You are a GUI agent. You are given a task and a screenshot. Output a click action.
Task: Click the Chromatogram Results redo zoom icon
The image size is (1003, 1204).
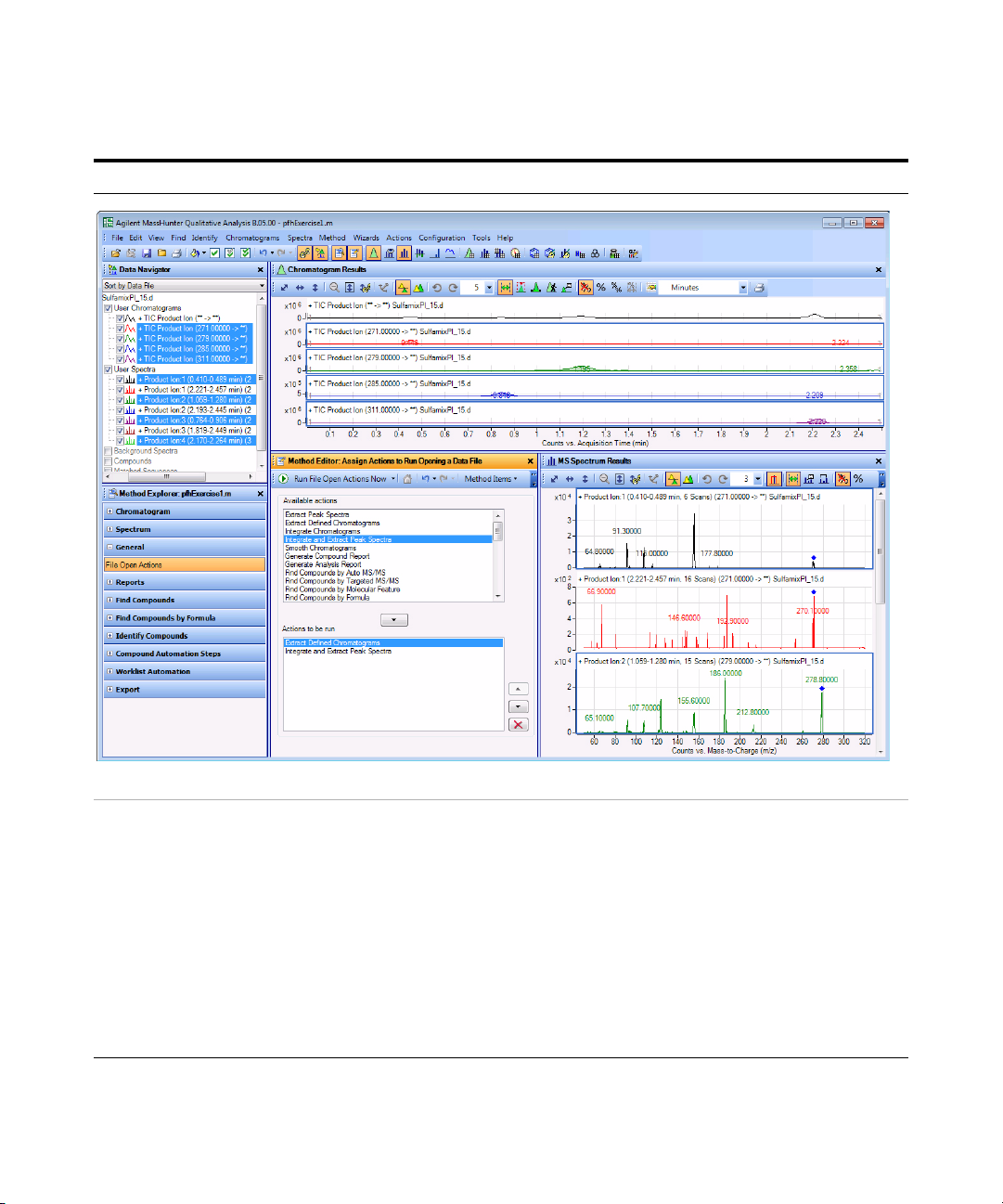(453, 288)
